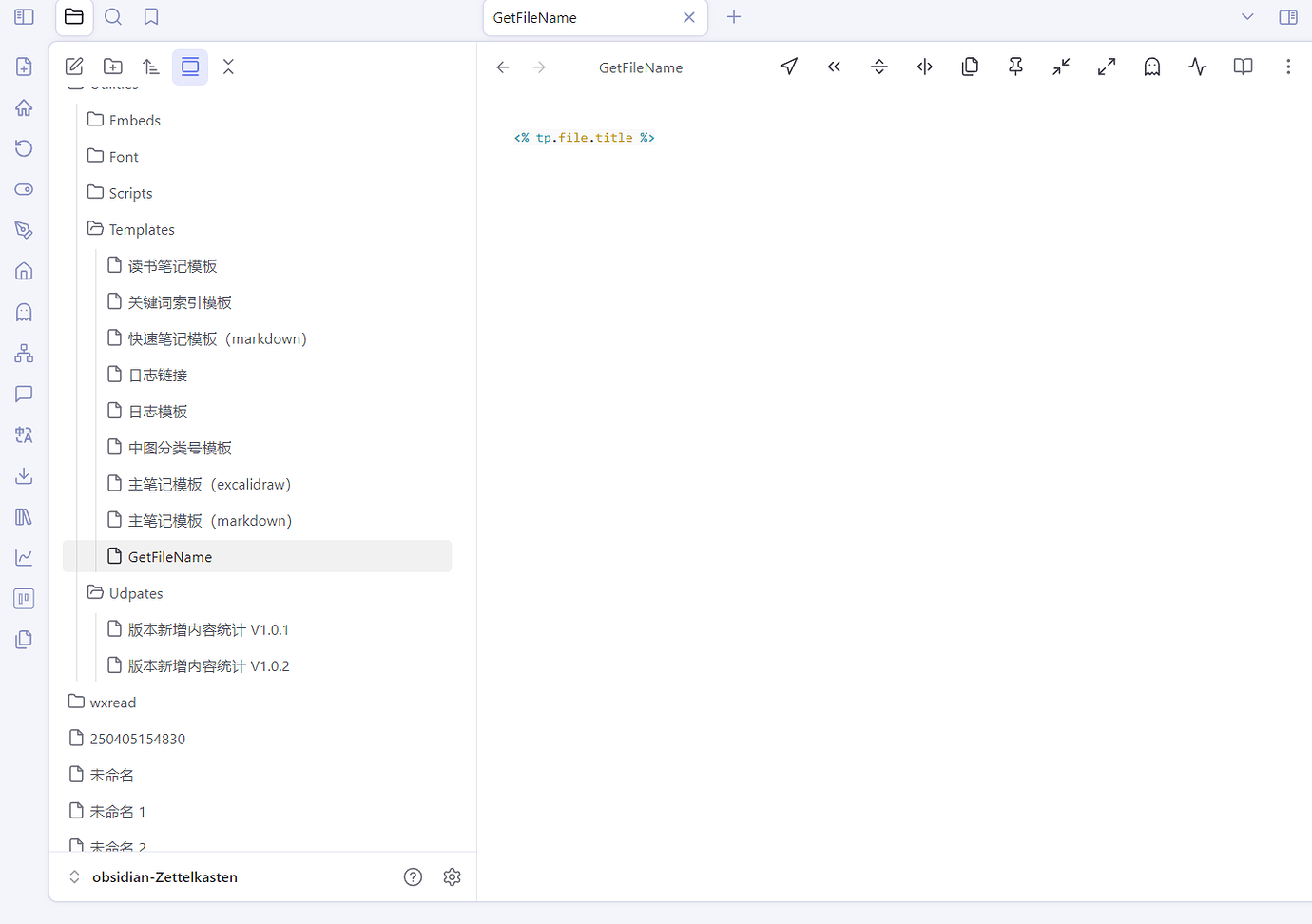The height and width of the screenshot is (924, 1312).
Task: Open the more options menu in the note header
Action: [x=1288, y=67]
